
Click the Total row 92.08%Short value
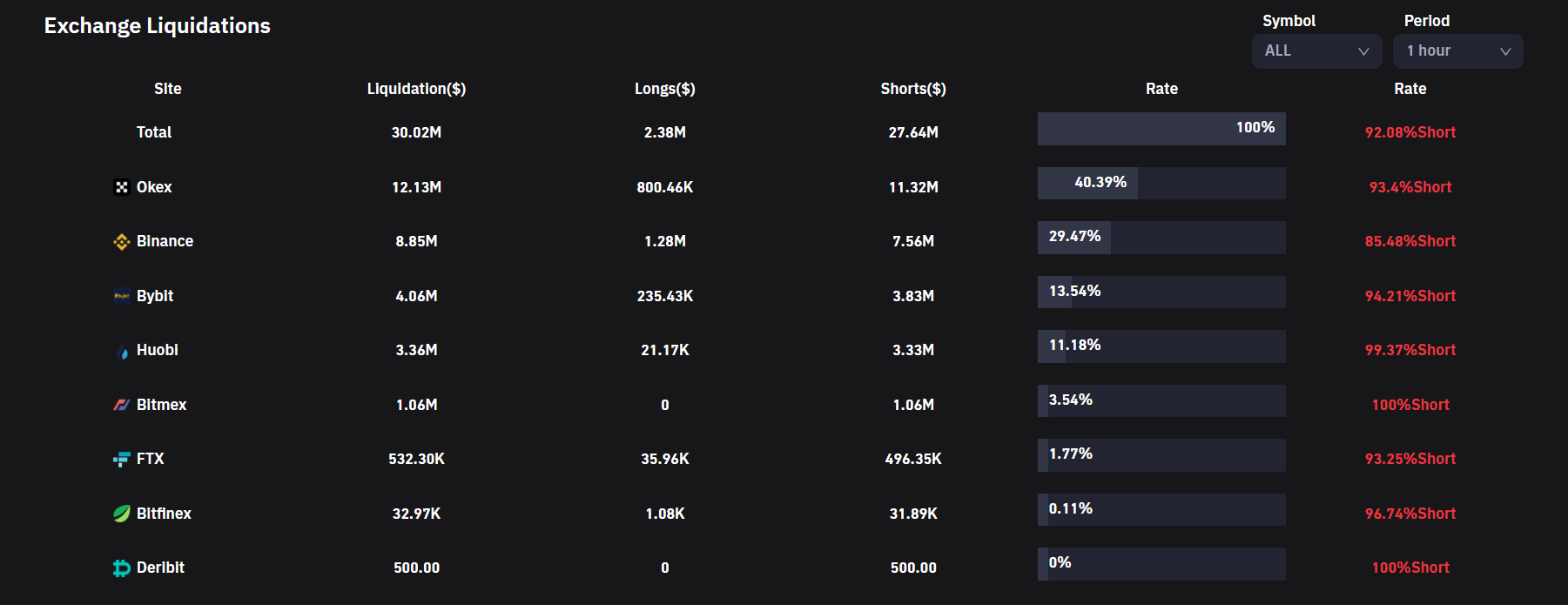(1410, 132)
